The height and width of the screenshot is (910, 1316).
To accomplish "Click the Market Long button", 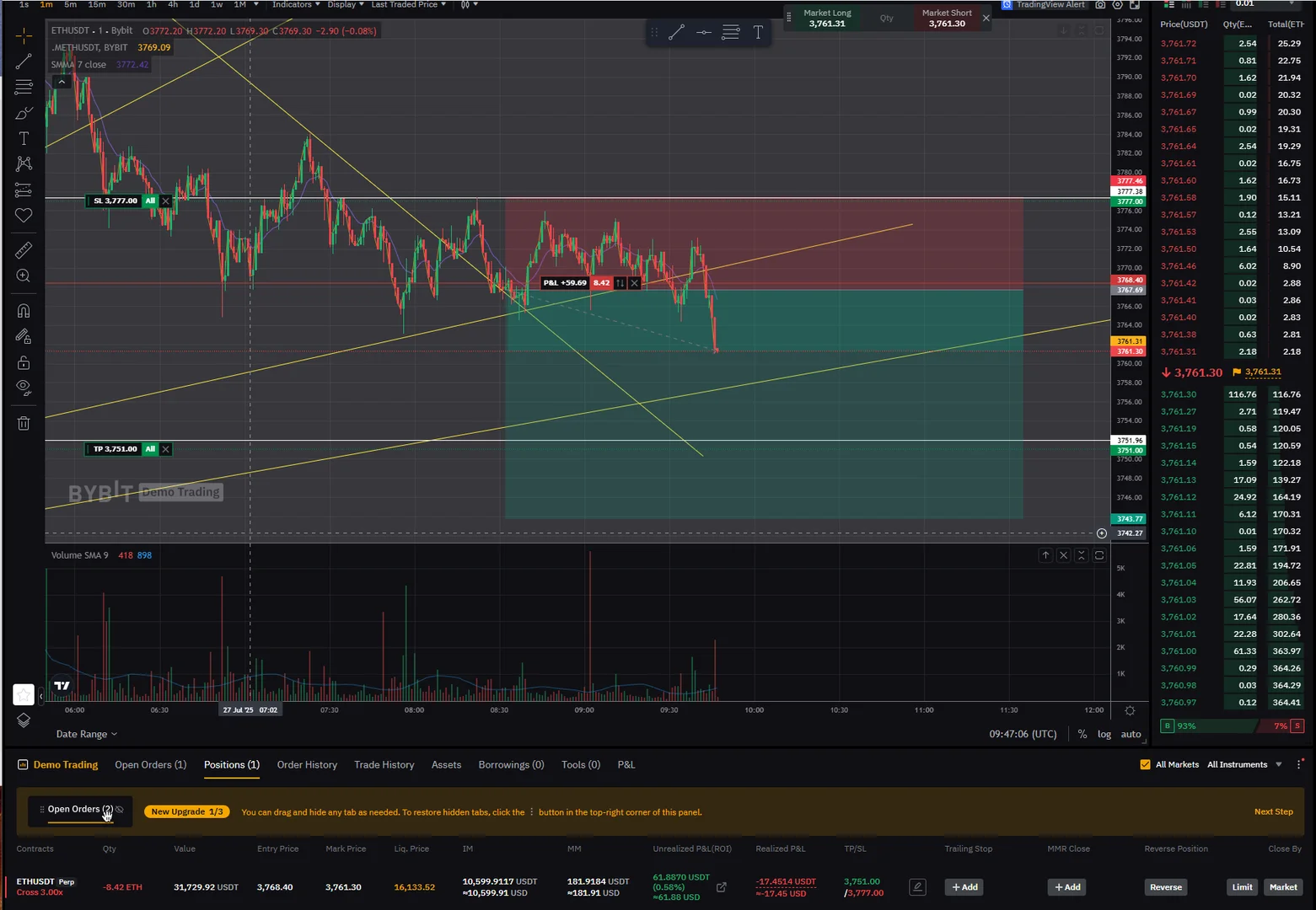I will coord(827,18).
